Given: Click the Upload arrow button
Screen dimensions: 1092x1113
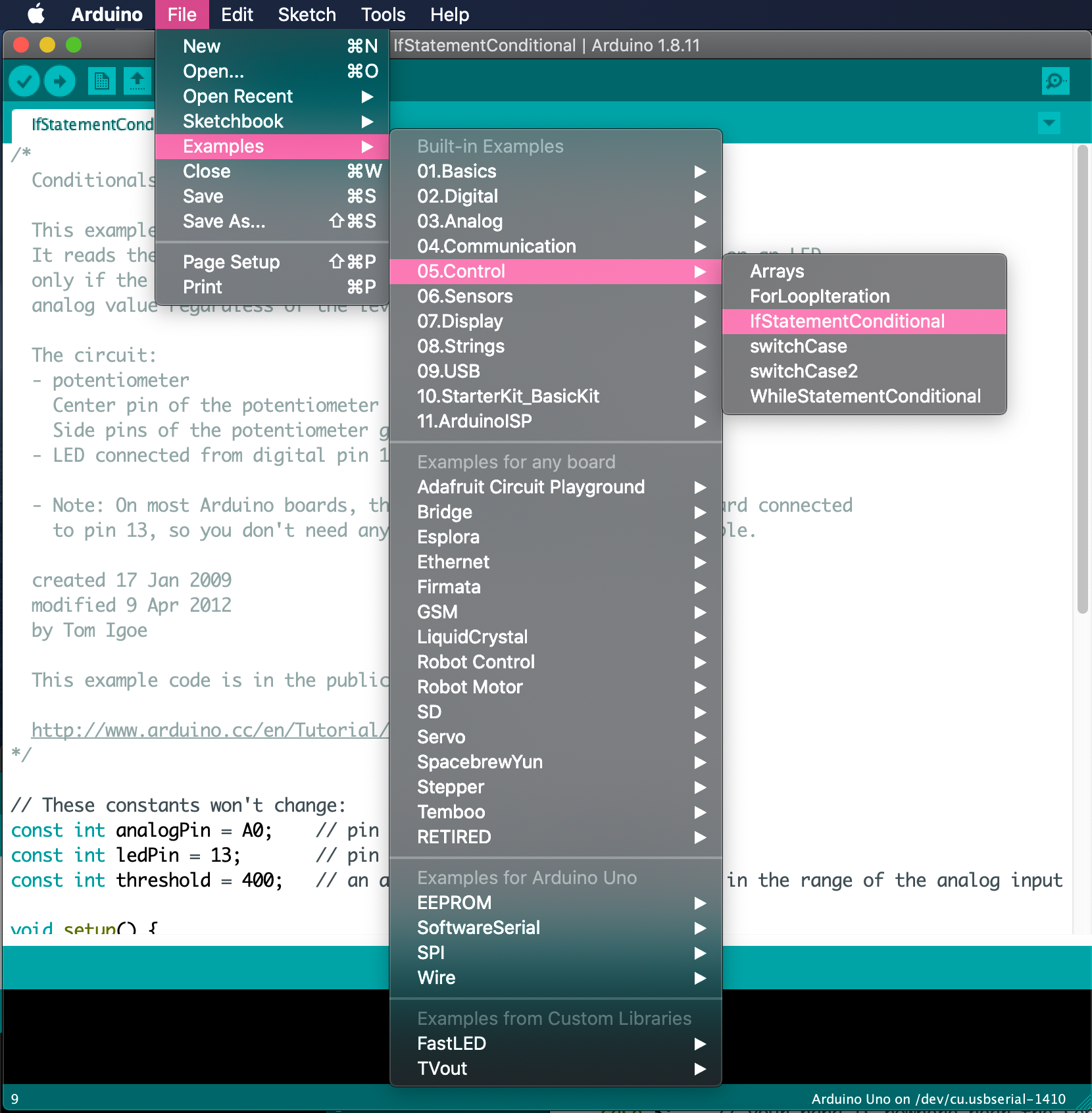Looking at the screenshot, I should (x=60, y=82).
